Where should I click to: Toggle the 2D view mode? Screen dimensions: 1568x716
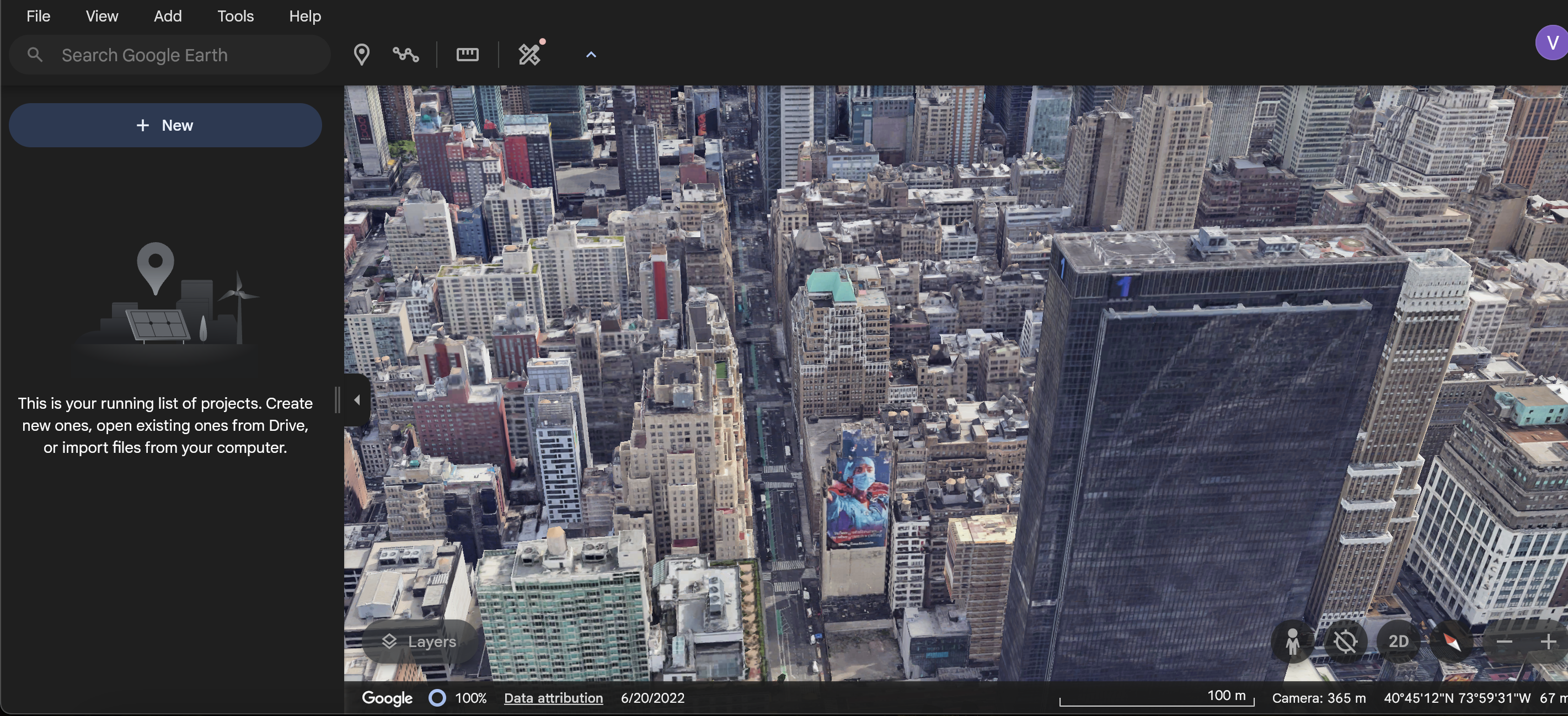click(x=1398, y=641)
